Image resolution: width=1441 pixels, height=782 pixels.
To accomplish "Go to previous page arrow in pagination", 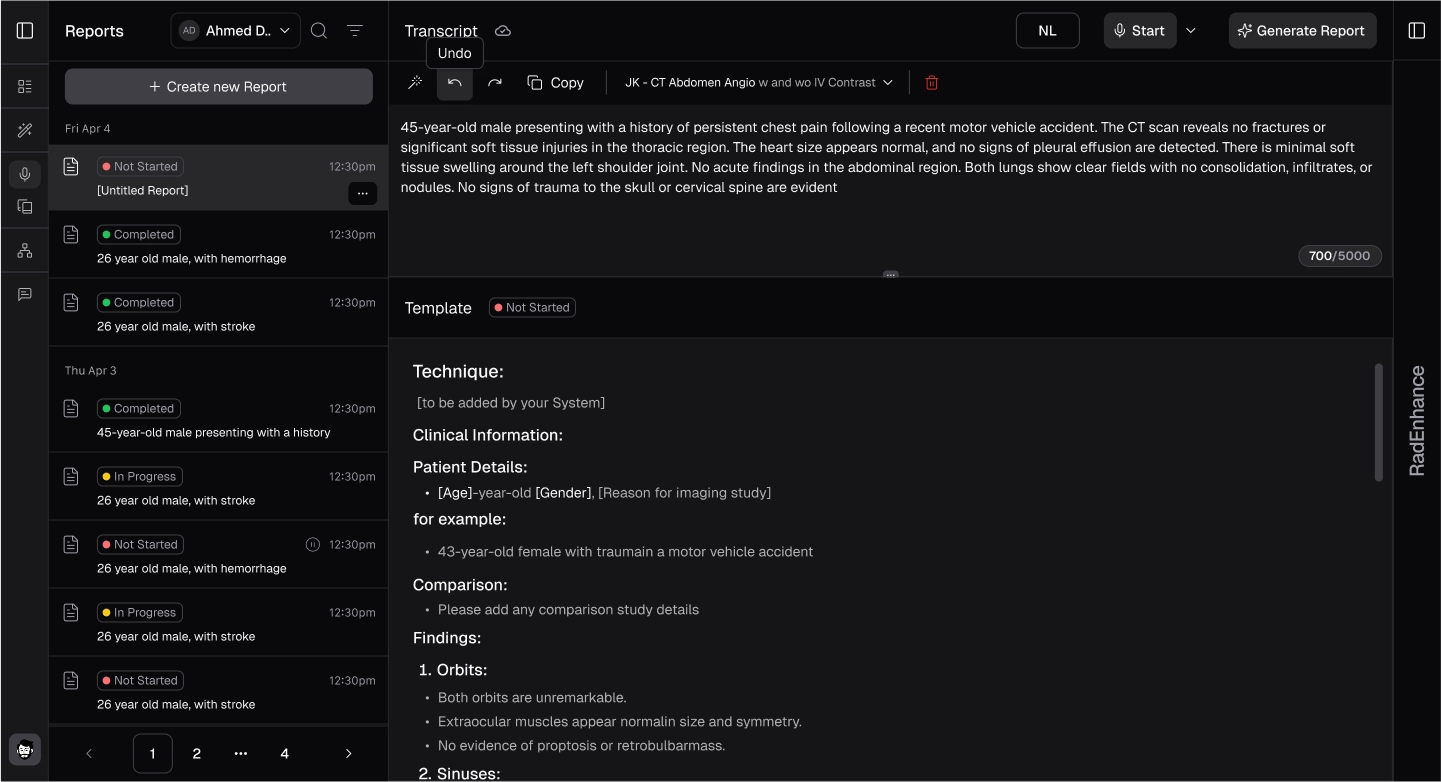I will click(x=89, y=754).
